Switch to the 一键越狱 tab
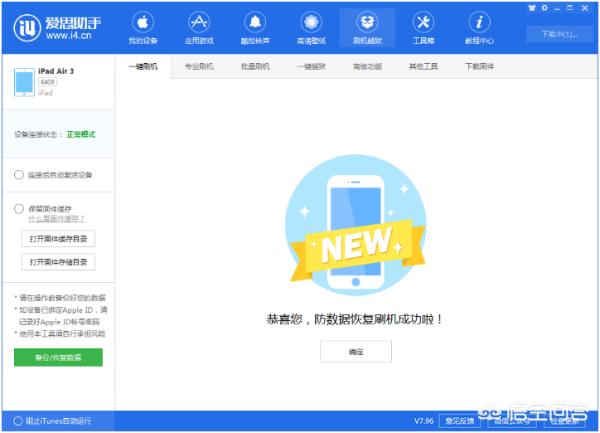The image size is (600, 433). (312, 67)
